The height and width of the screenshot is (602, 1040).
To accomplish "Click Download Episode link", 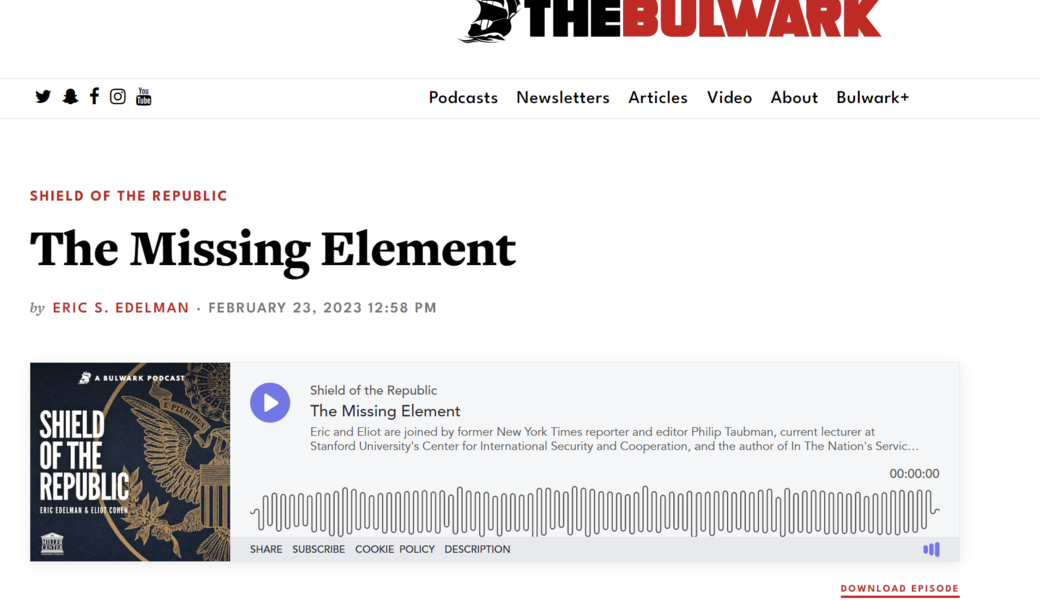I will click(x=899, y=589).
